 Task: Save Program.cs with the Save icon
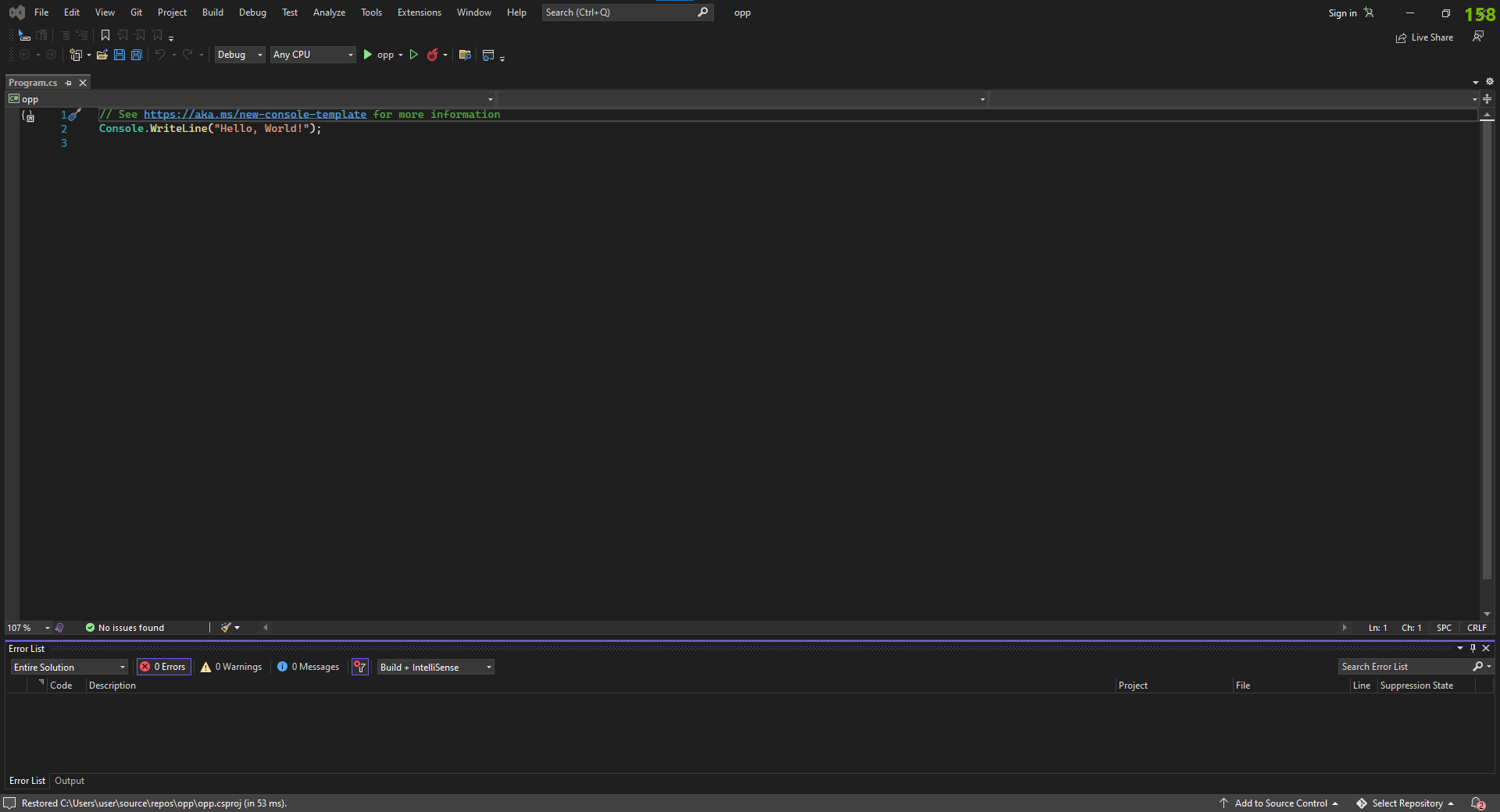(120, 55)
